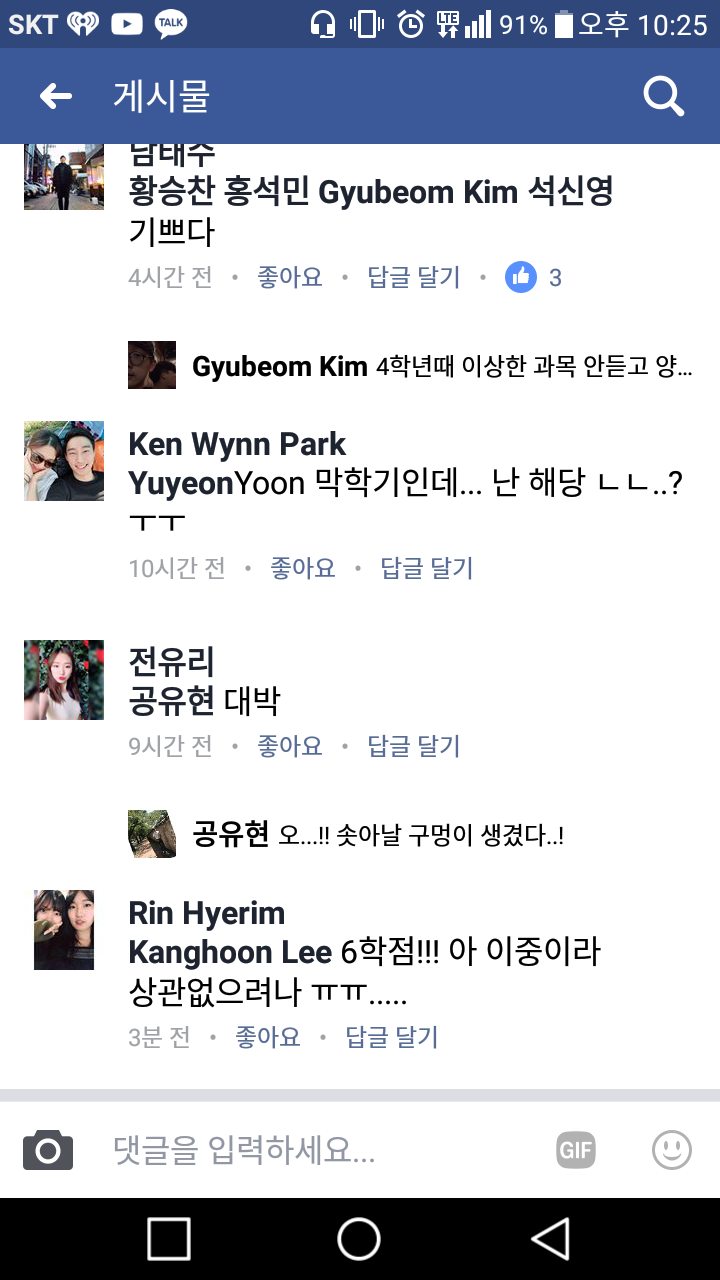This screenshot has height=1280, width=720.
Task: Tap the Android back triangle button
Action: [x=551, y=1239]
